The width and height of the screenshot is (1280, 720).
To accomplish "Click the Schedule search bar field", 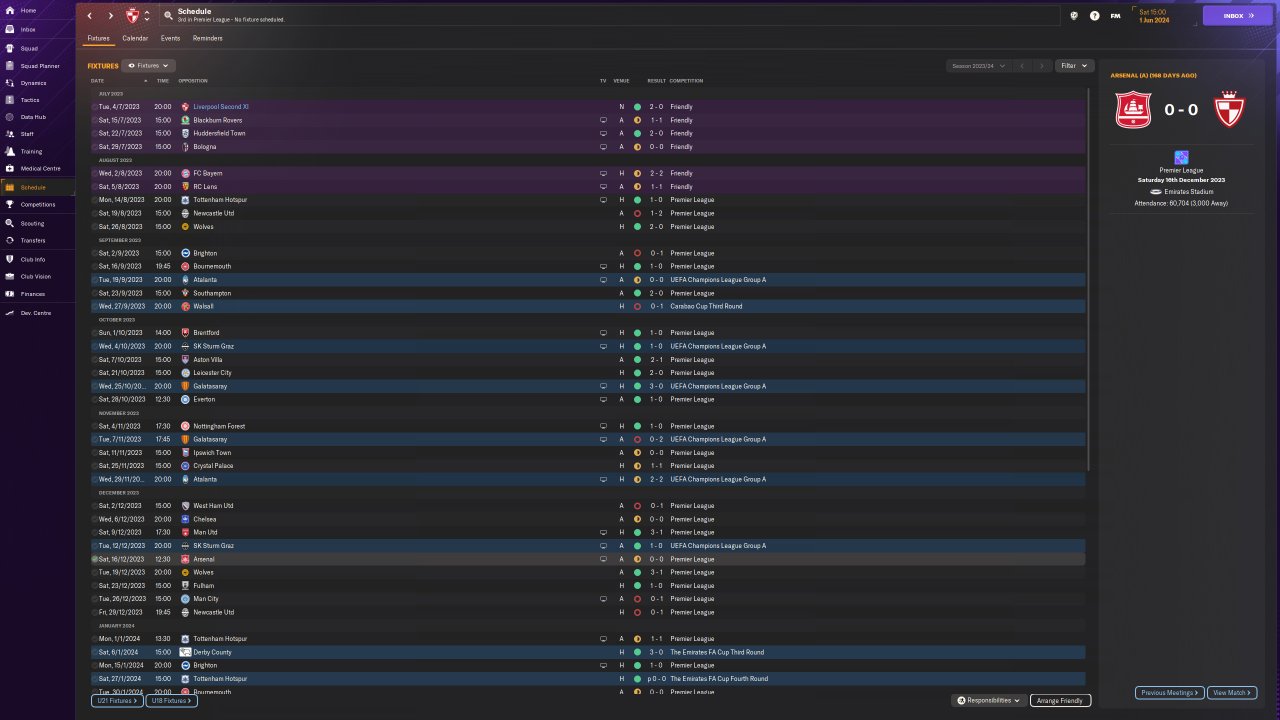I will coord(610,16).
